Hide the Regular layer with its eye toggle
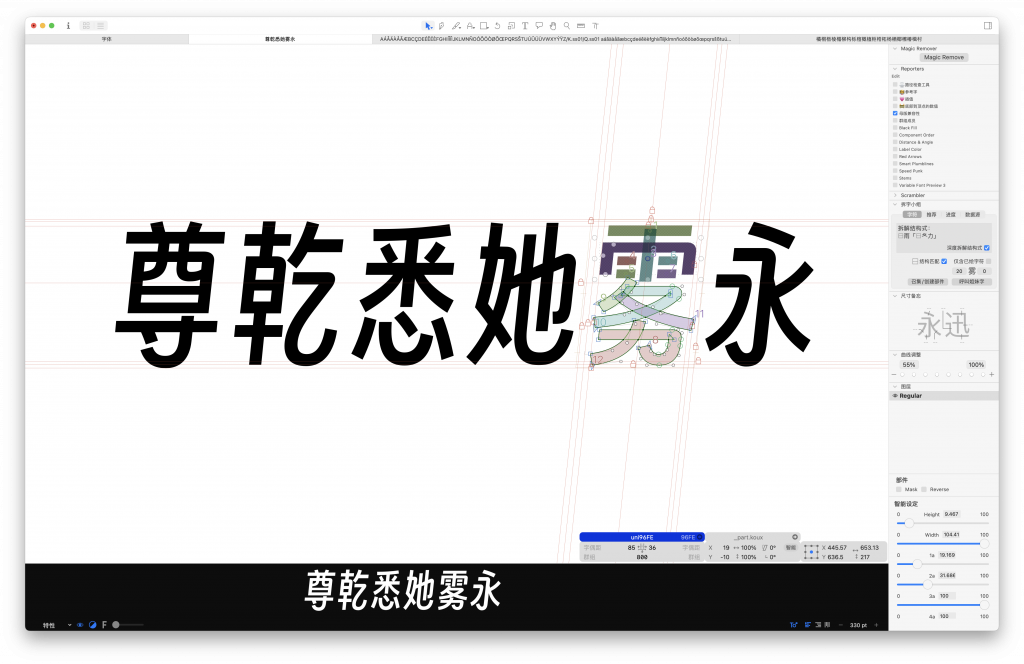 (897, 394)
